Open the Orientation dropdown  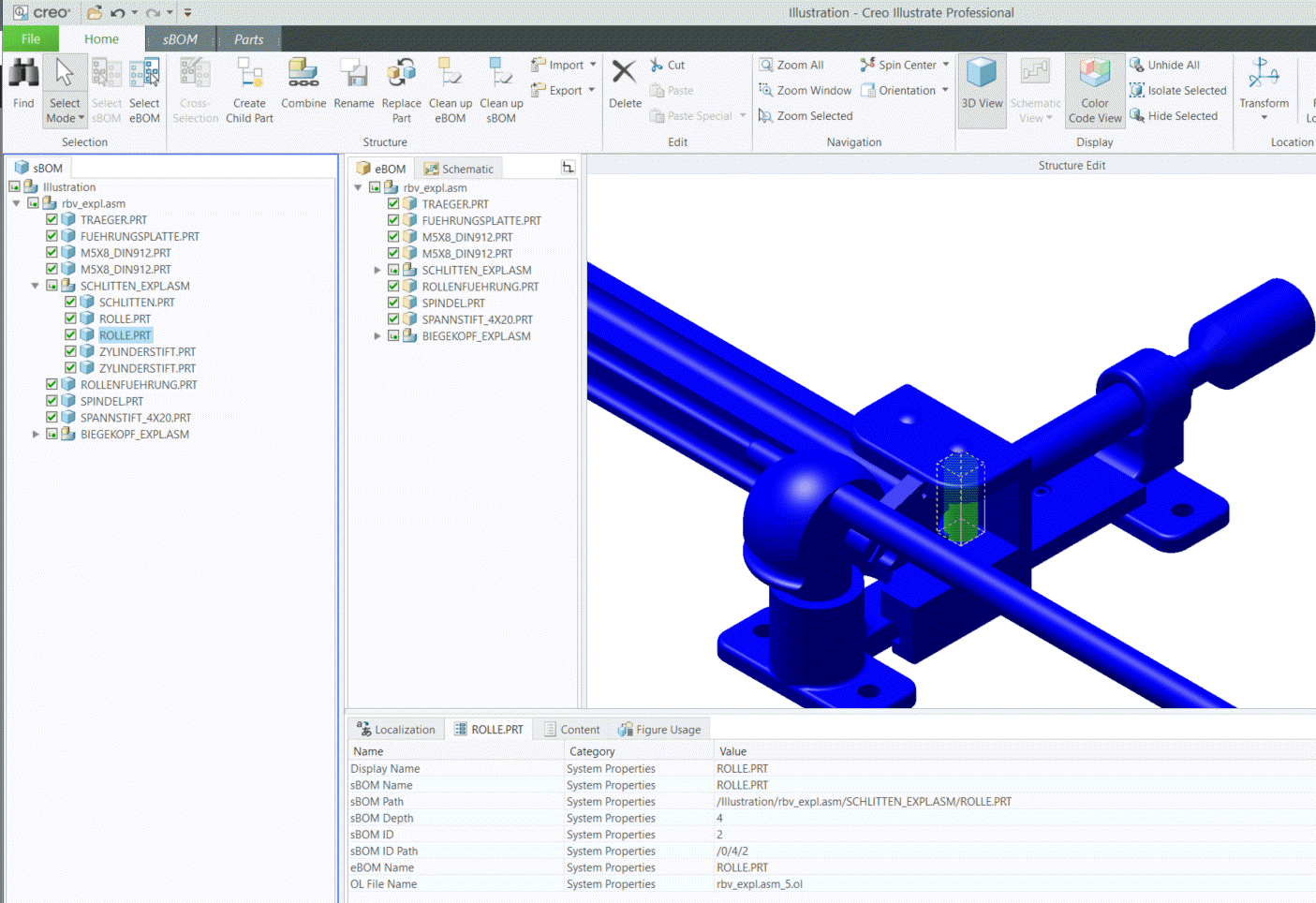coord(905,90)
